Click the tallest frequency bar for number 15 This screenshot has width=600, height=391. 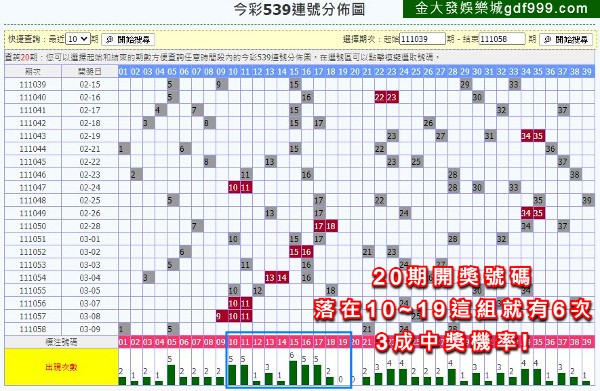tap(294, 373)
